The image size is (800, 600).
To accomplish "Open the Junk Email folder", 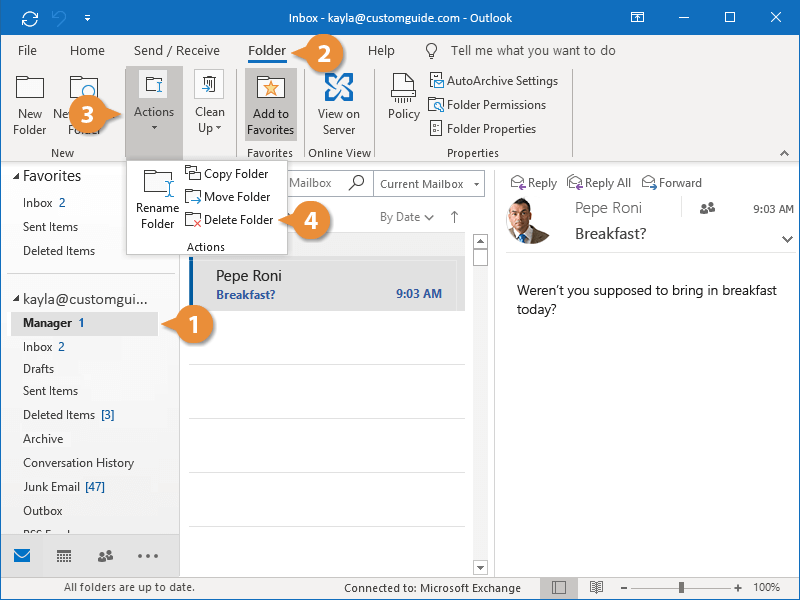I will click(x=64, y=487).
